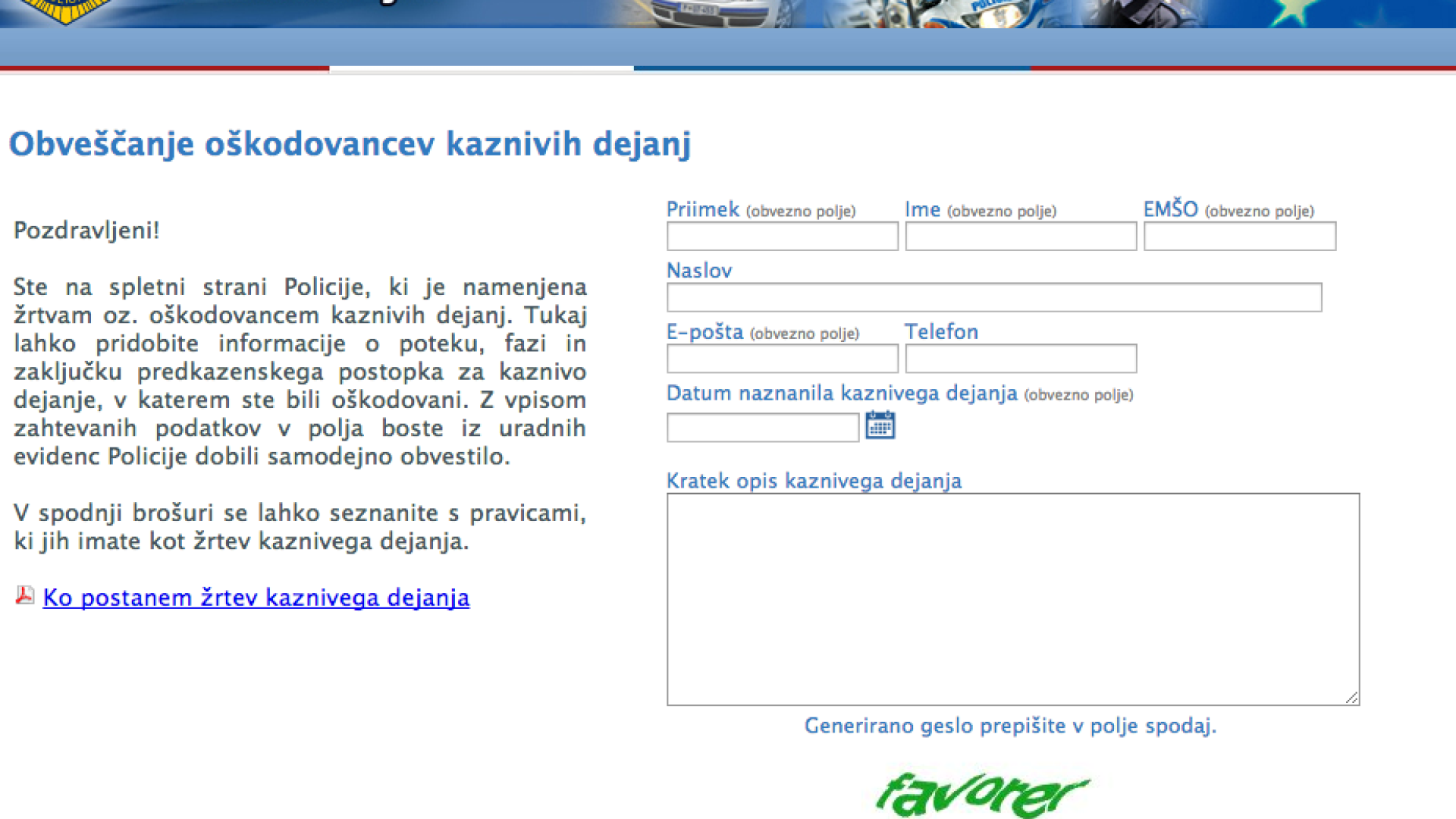Open the calendar date picker icon
1456x819 pixels.
click(880, 425)
